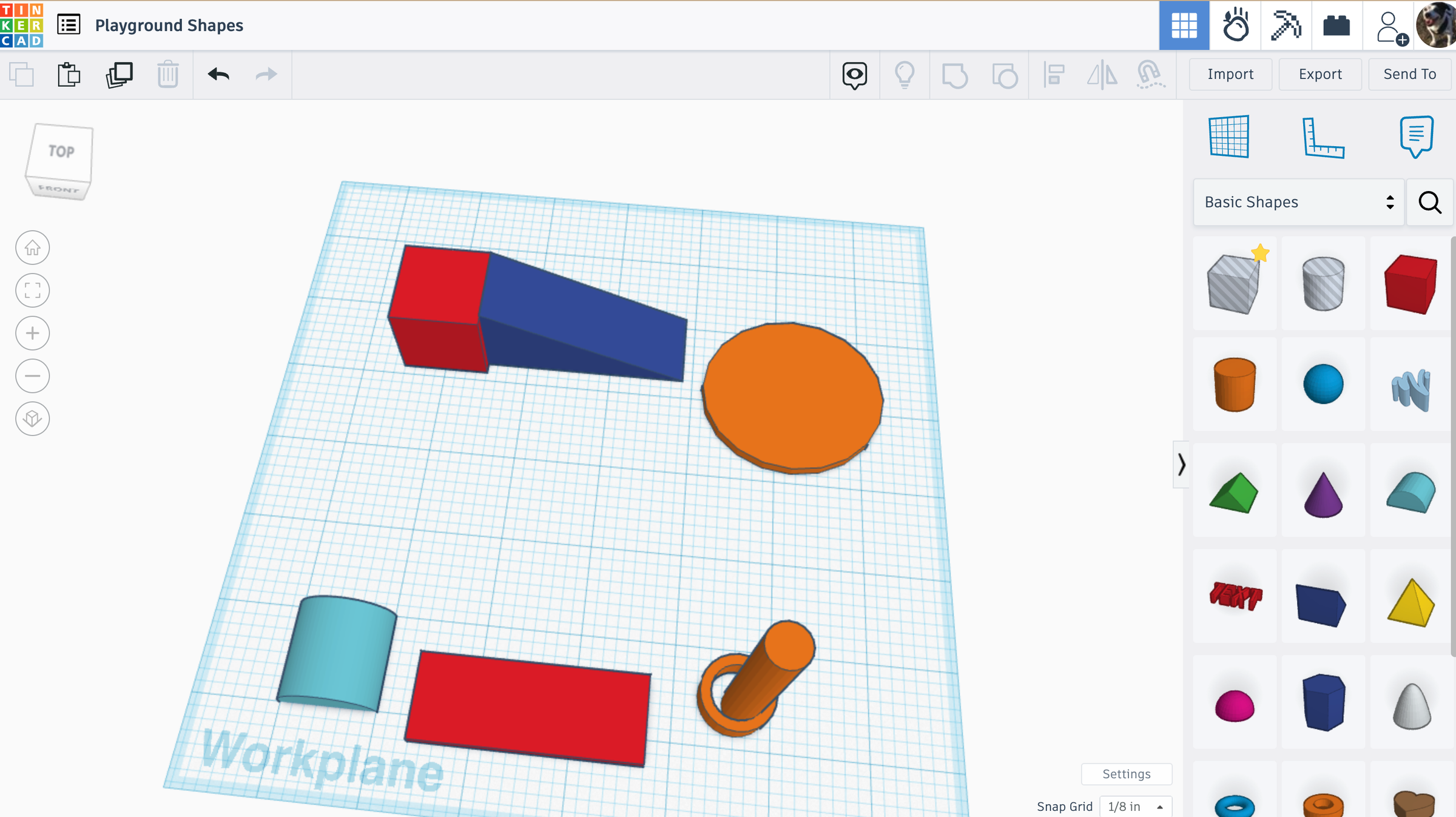Switch to the 3D design editor tab
The image size is (1456, 817).
pyautogui.click(x=1184, y=25)
